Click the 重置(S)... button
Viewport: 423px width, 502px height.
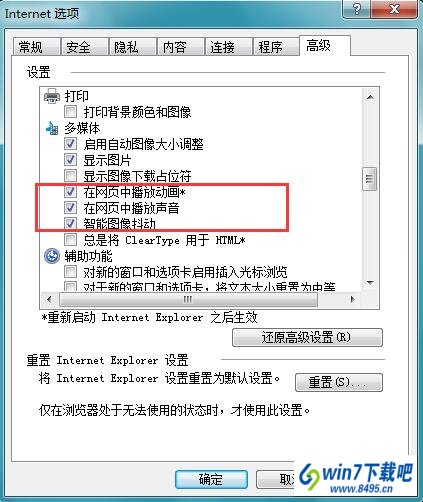339,382
